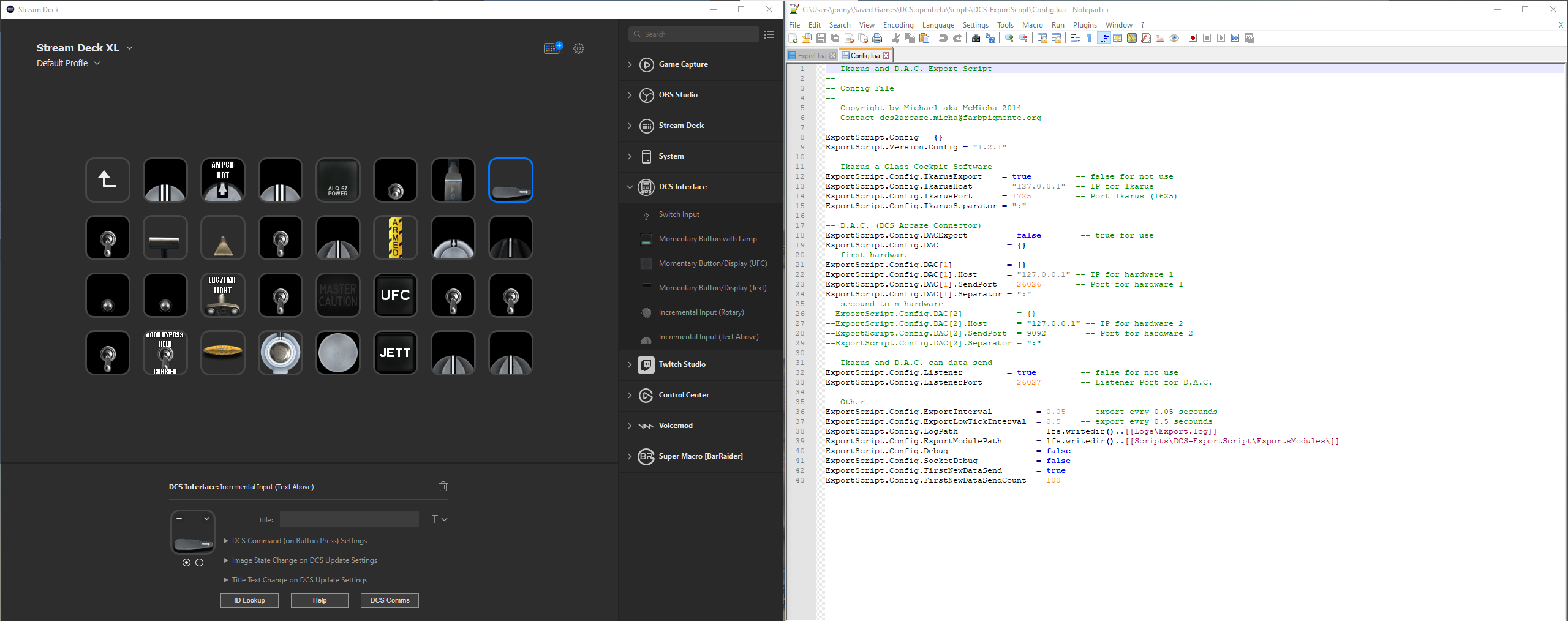The width and height of the screenshot is (1568, 621).
Task: Open the Language menu in Notepad++
Action: (x=938, y=25)
